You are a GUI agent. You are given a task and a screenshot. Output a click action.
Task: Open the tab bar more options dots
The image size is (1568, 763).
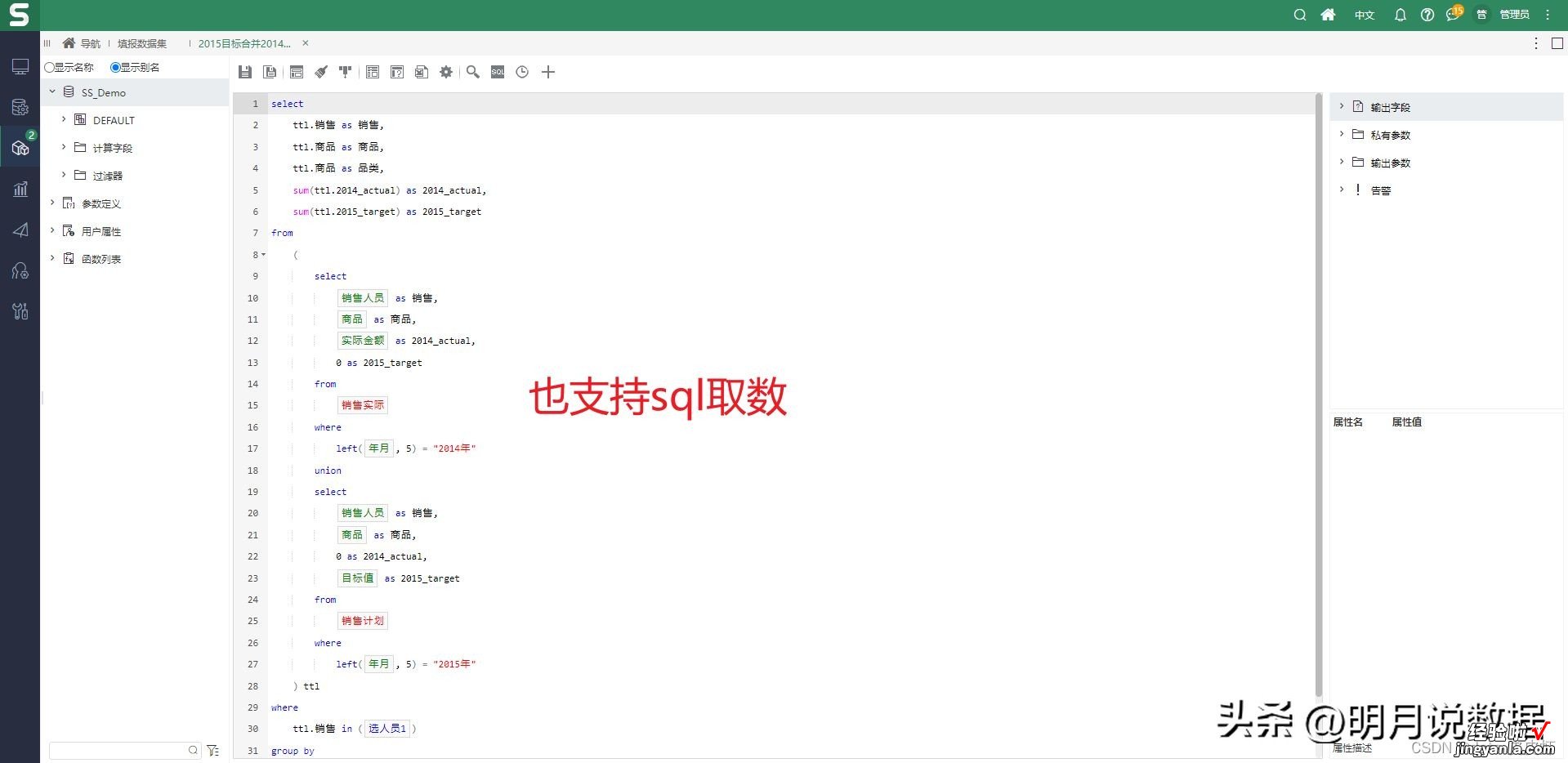[1536, 43]
